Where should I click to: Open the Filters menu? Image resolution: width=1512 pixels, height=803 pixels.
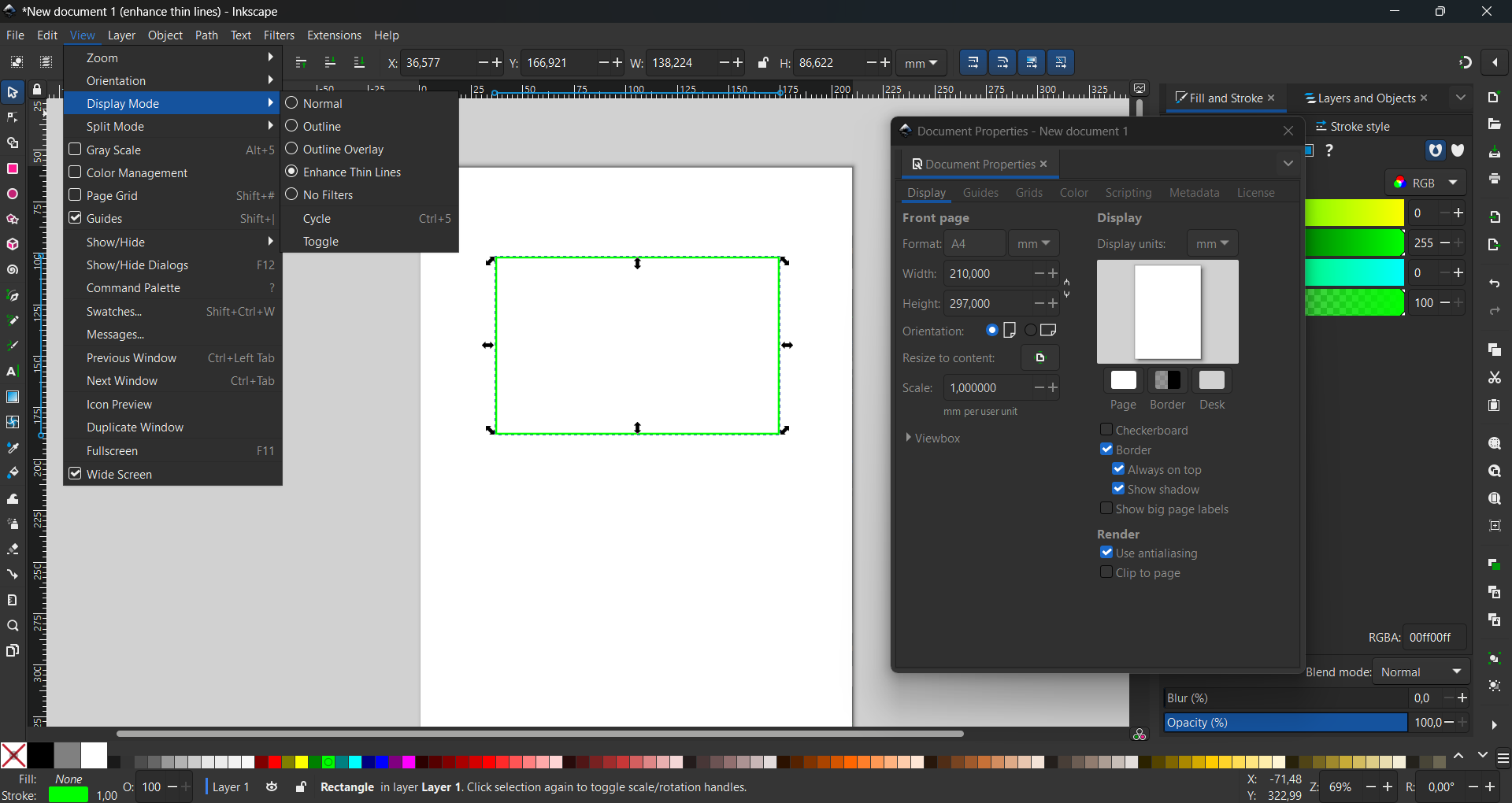pyautogui.click(x=279, y=35)
